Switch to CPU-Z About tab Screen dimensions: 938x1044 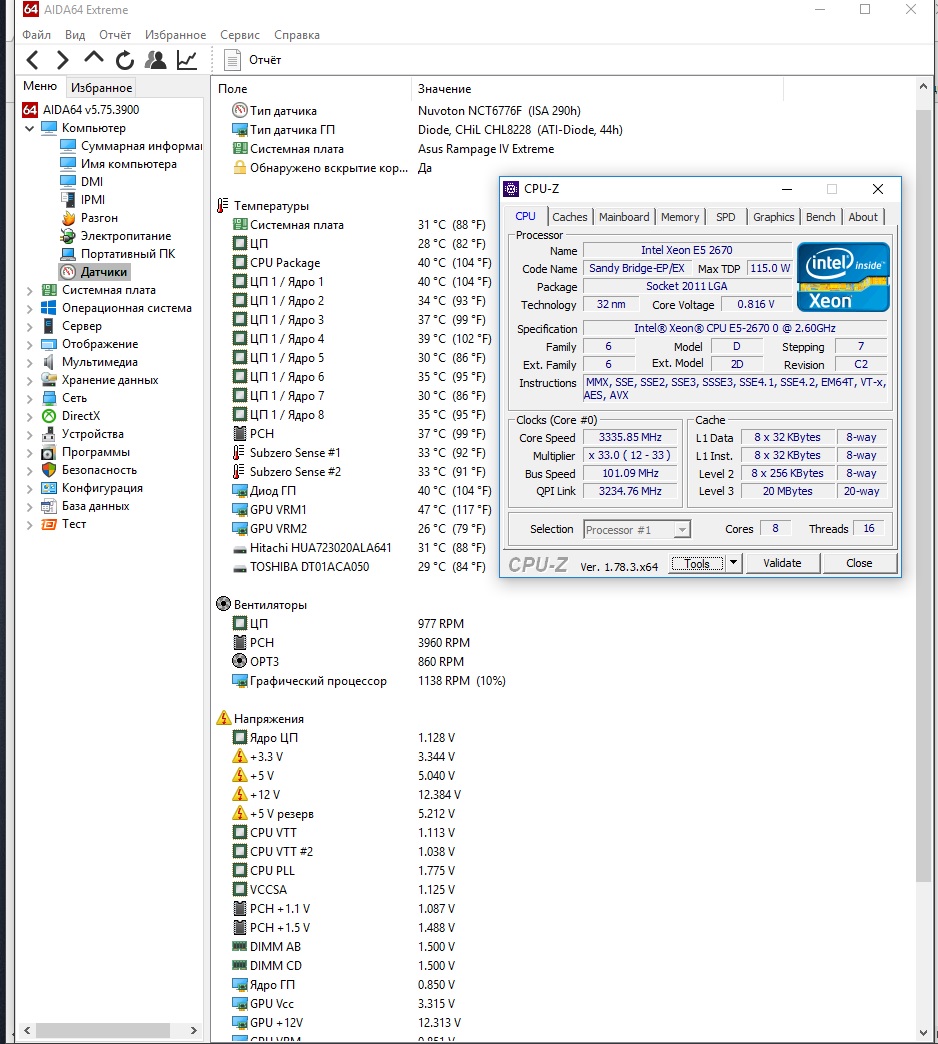[x=863, y=217]
